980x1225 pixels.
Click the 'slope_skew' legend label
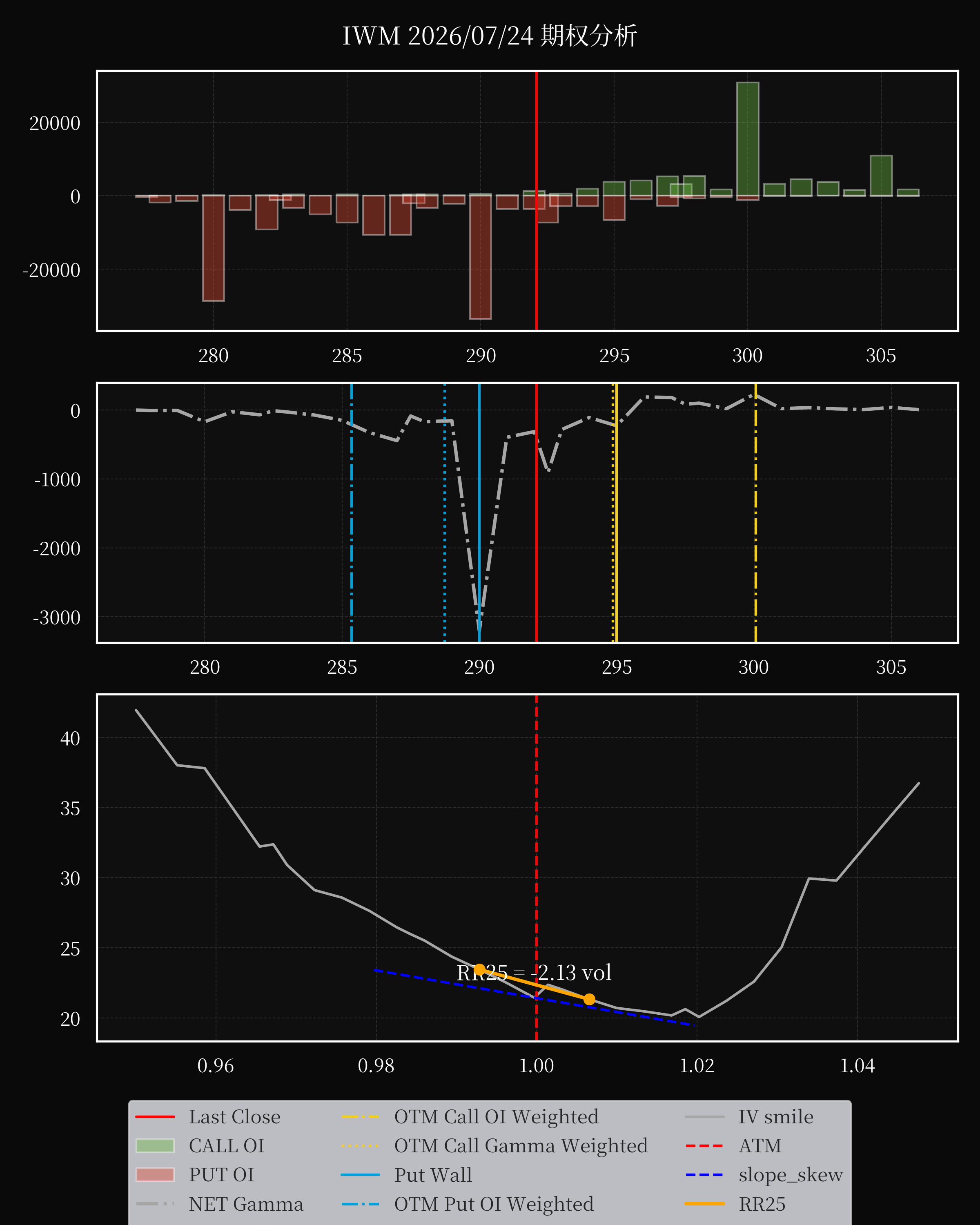[791, 1175]
